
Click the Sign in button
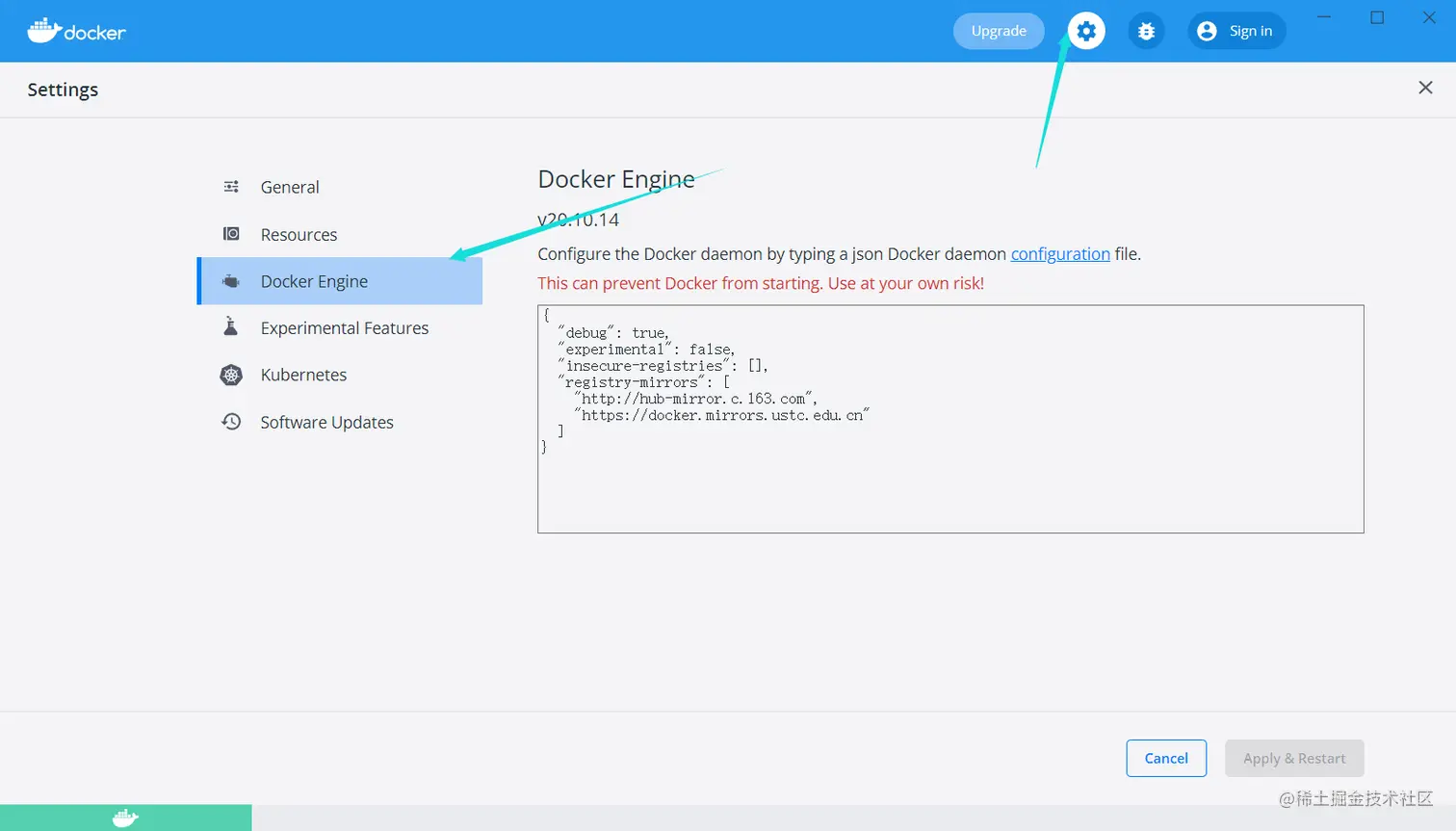point(1236,31)
